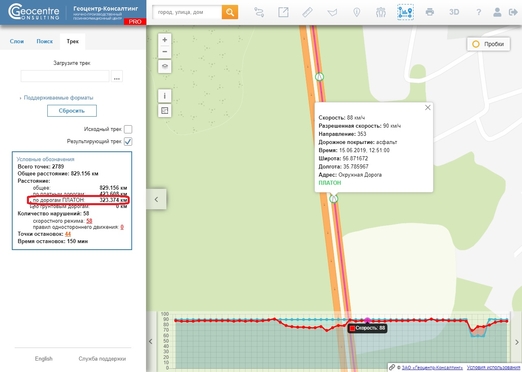Open the people/group icon in toolbar

(381, 12)
